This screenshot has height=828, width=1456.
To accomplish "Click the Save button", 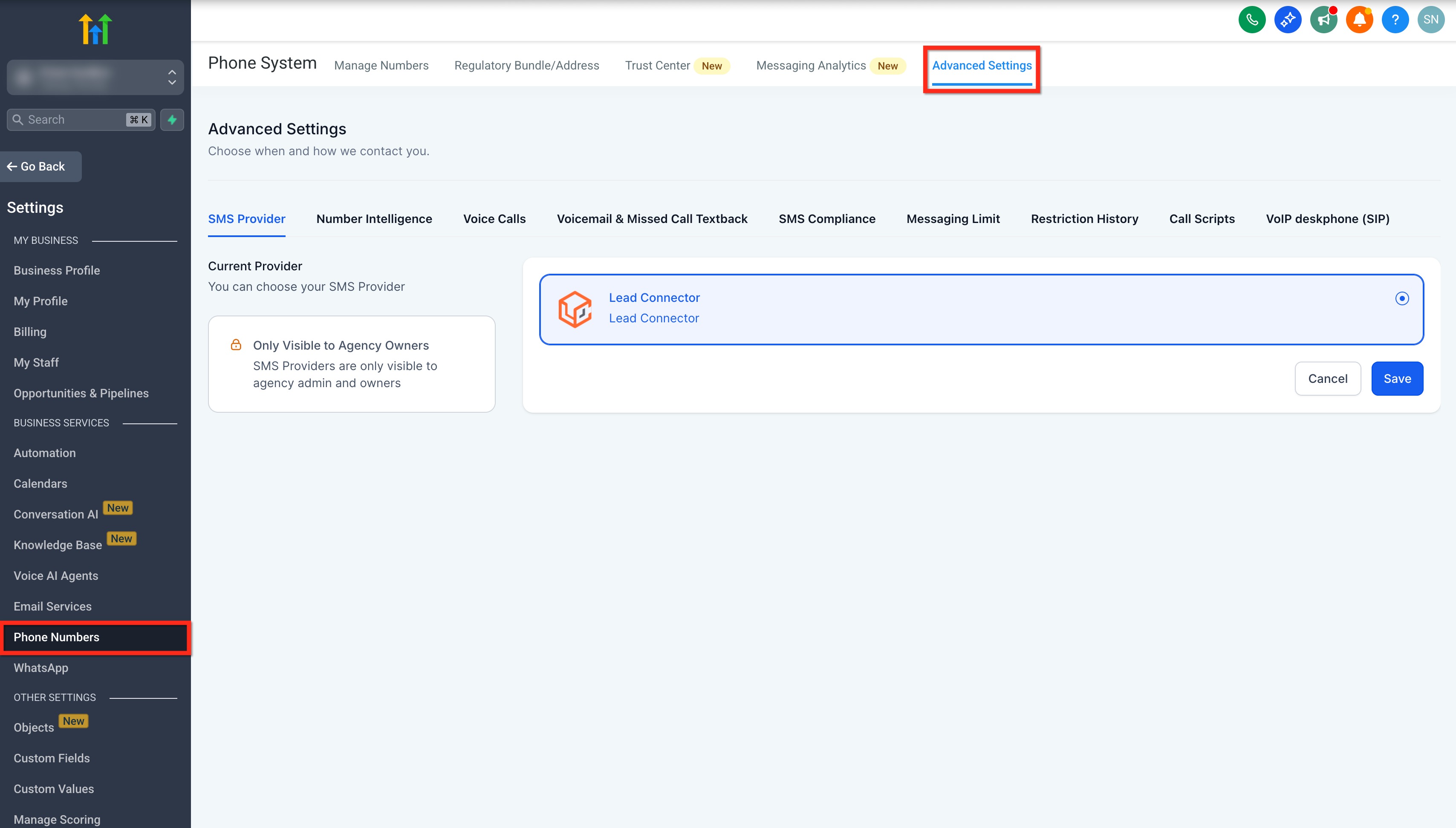I will tap(1397, 379).
